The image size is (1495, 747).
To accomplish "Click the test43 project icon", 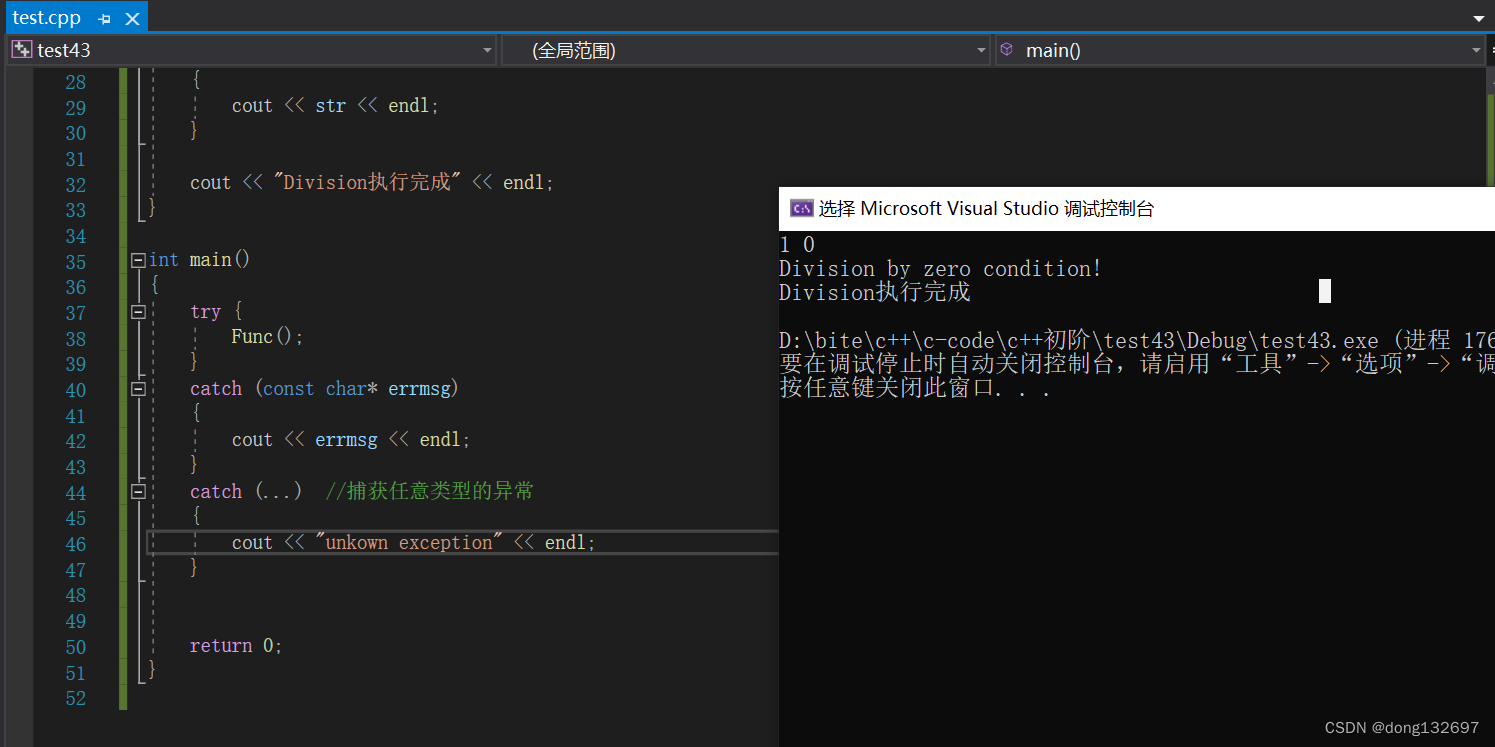I will coord(22,49).
